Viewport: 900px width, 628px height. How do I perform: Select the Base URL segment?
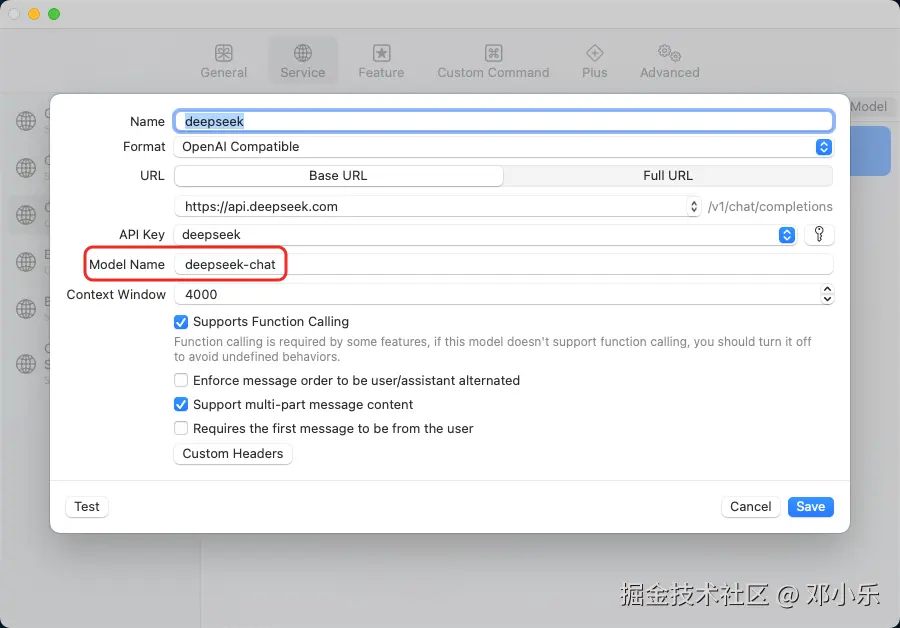[x=338, y=176]
